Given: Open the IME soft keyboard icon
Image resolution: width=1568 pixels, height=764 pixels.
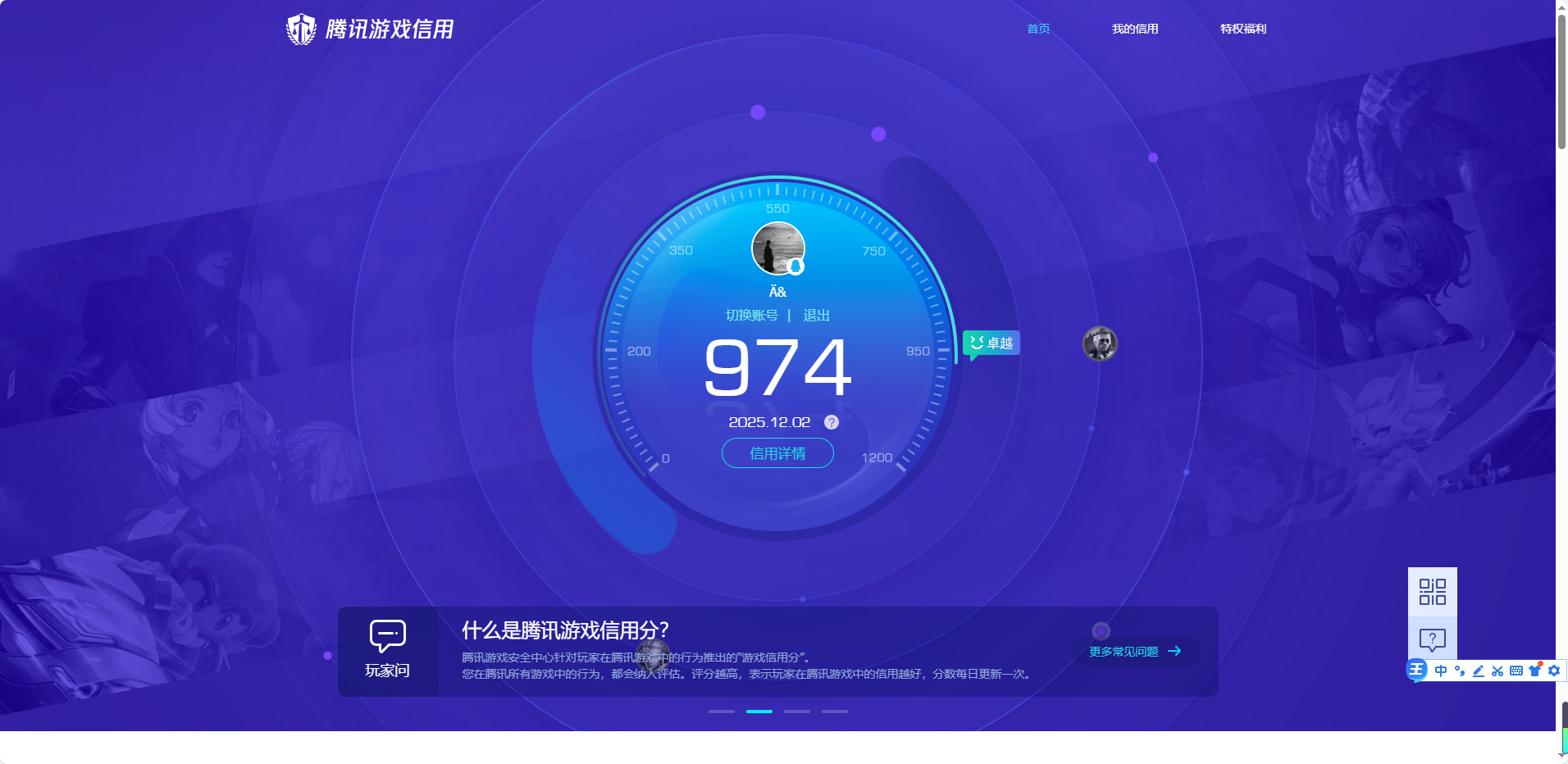Looking at the screenshot, I should (1516, 671).
